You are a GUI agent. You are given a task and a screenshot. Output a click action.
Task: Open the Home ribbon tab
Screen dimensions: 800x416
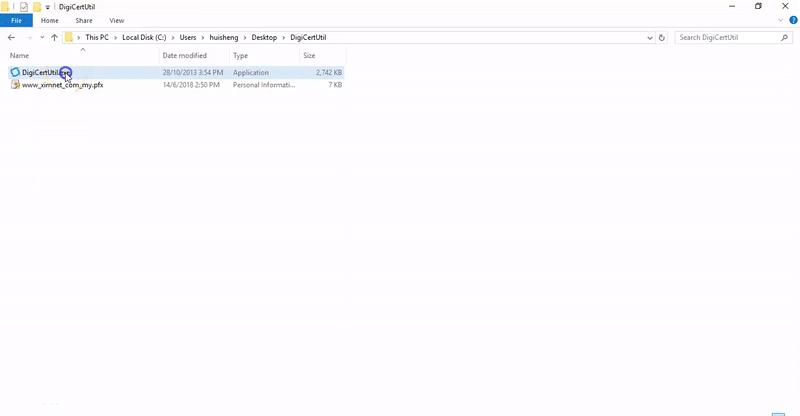pyautogui.click(x=49, y=20)
